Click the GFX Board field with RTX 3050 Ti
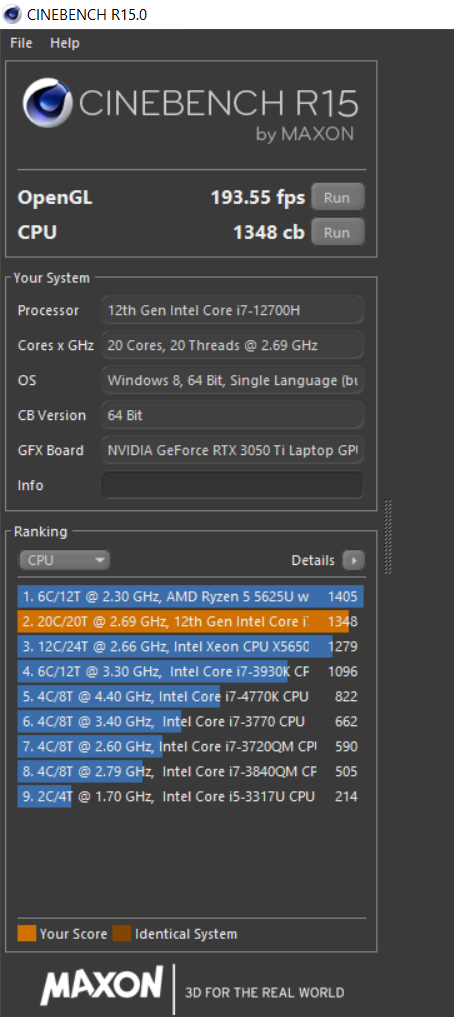The height and width of the screenshot is (1017, 454). click(x=232, y=450)
